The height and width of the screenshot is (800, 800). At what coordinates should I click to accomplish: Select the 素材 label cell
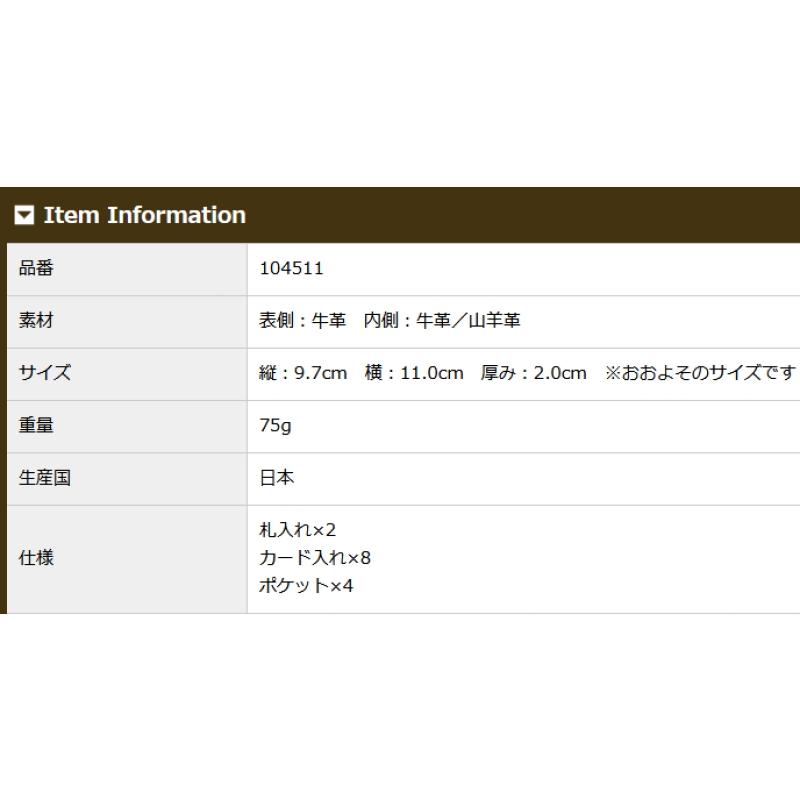pos(127,322)
